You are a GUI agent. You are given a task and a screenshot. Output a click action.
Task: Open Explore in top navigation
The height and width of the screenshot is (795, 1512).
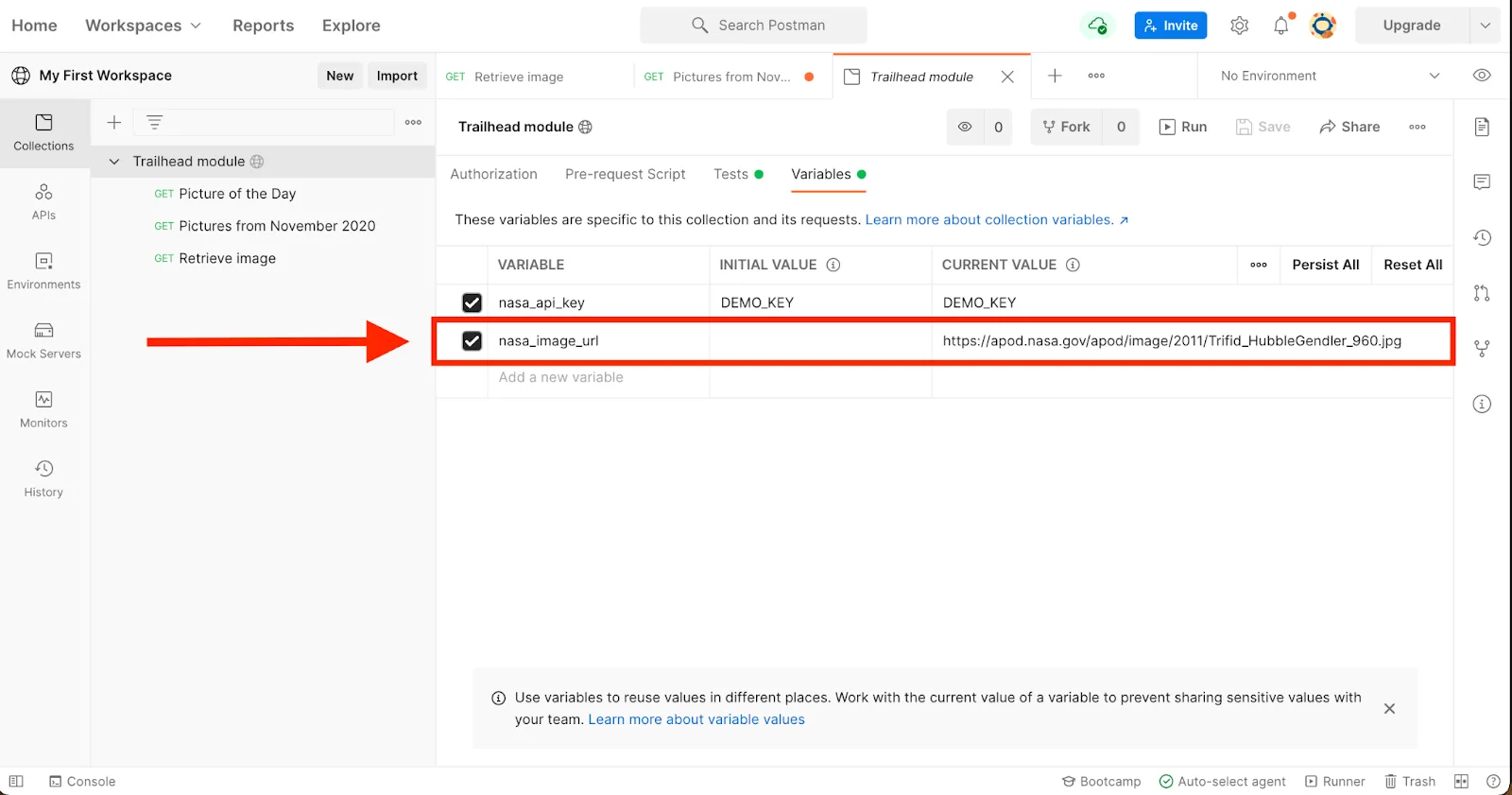(x=352, y=26)
